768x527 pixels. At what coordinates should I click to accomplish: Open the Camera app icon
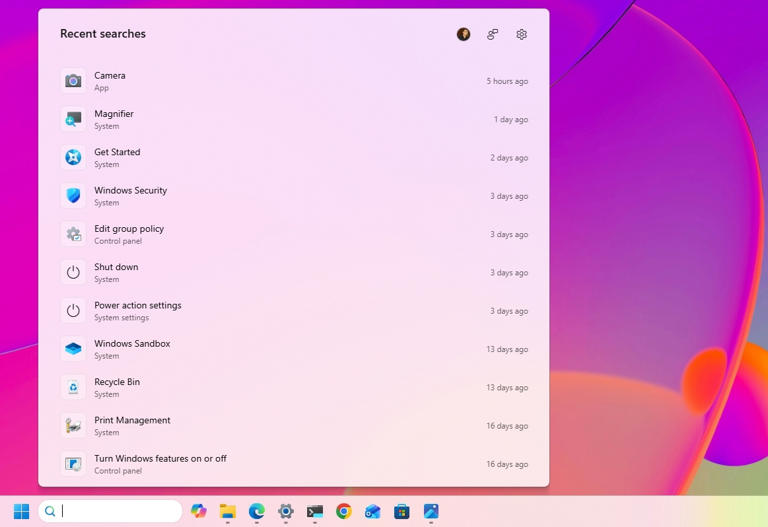(73, 81)
